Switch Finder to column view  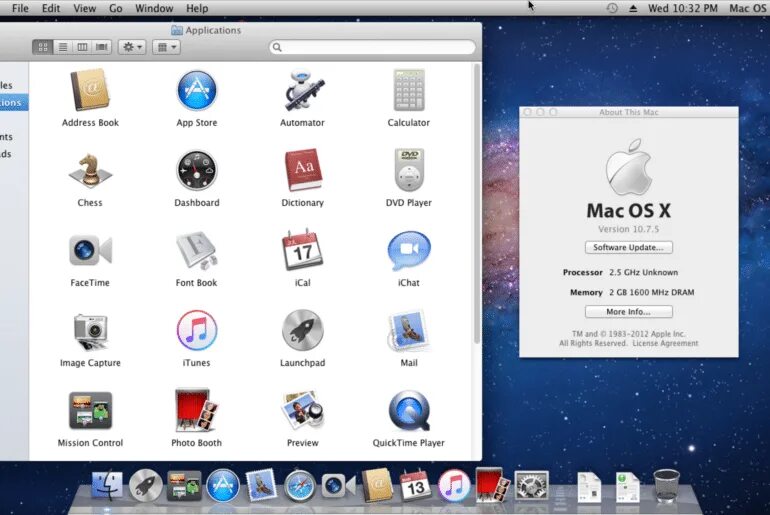coord(82,47)
